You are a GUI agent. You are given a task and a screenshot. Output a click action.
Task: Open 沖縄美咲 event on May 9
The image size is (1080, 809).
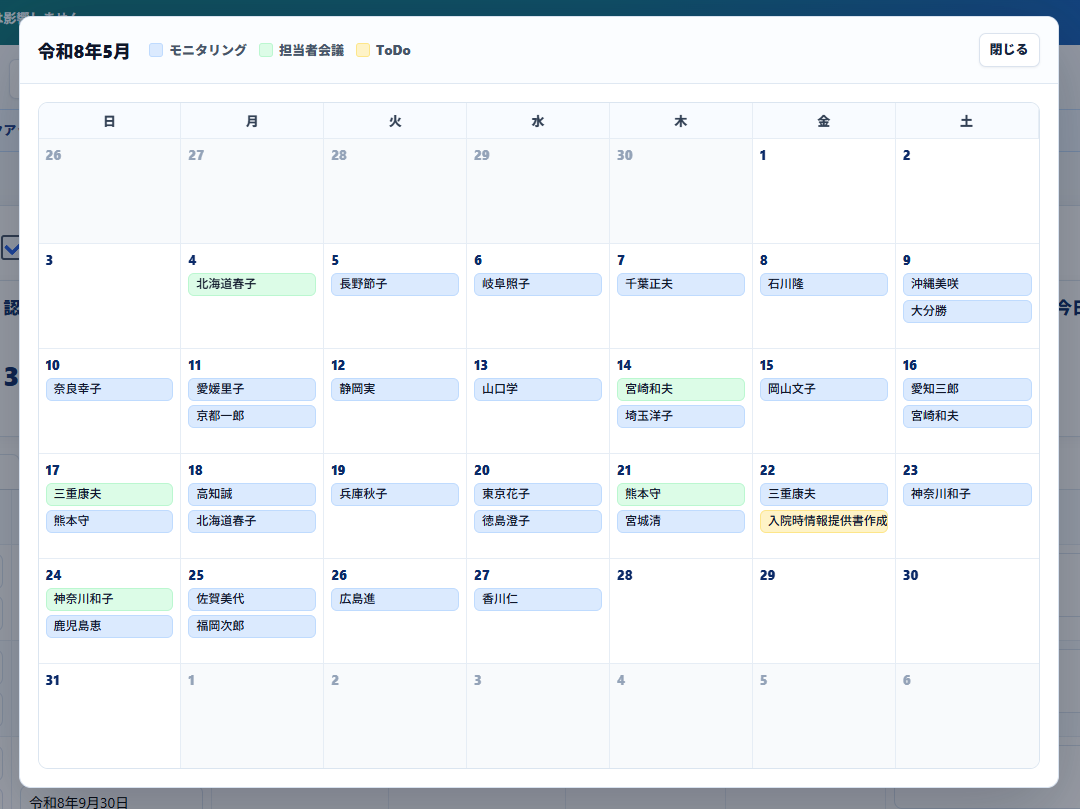[967, 284]
